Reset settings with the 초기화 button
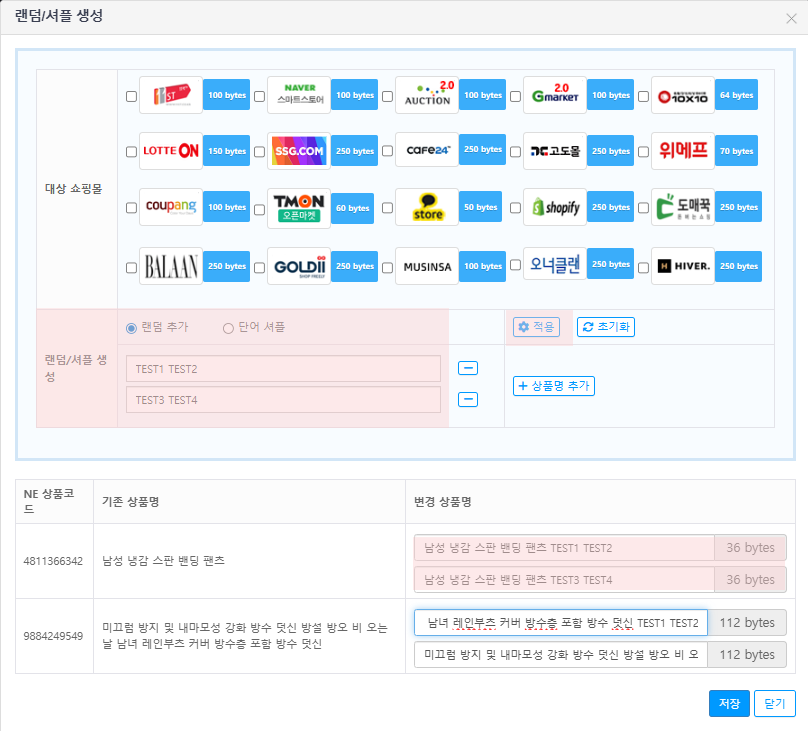 605,327
